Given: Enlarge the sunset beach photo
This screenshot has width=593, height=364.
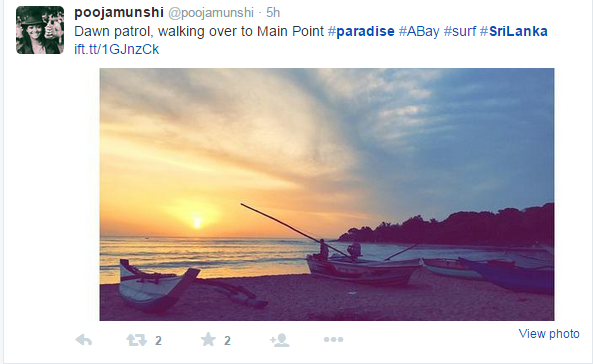Looking at the screenshot, I should 327,194.
